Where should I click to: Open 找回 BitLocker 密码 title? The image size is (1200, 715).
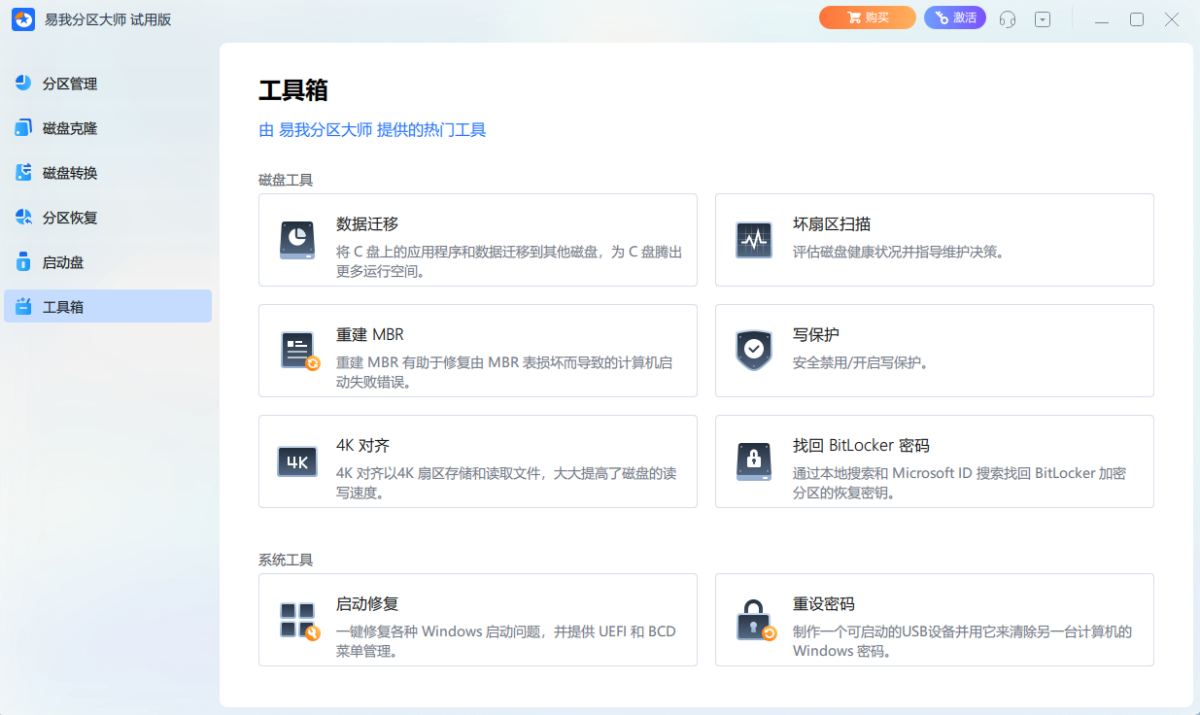tap(861, 446)
